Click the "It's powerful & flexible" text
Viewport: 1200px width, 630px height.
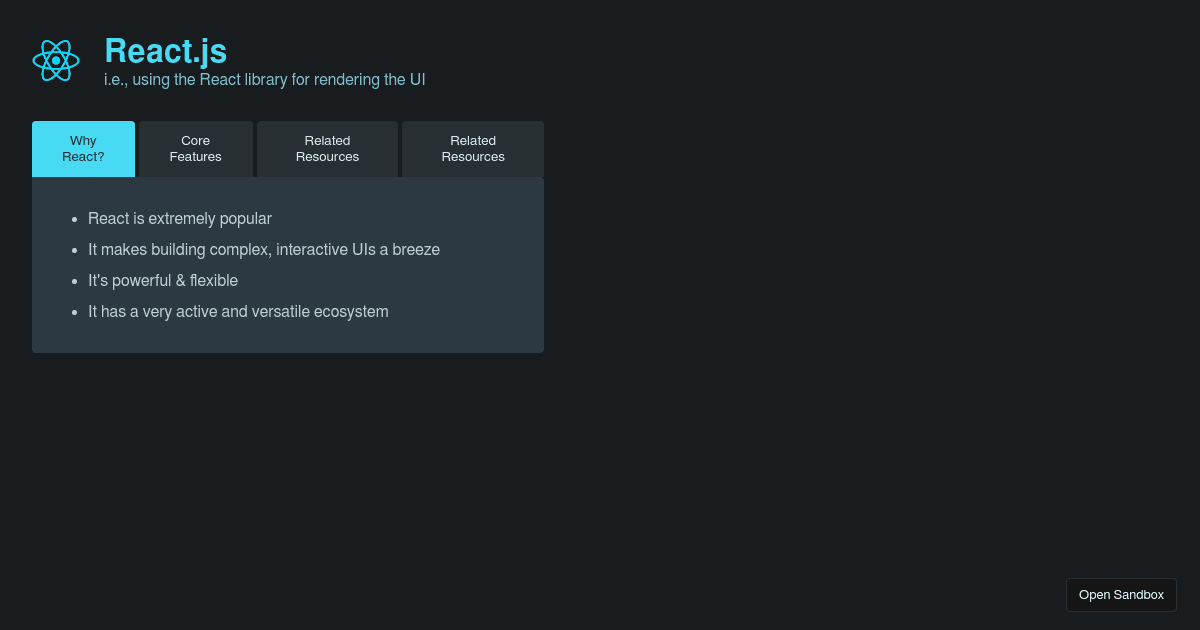pos(163,281)
